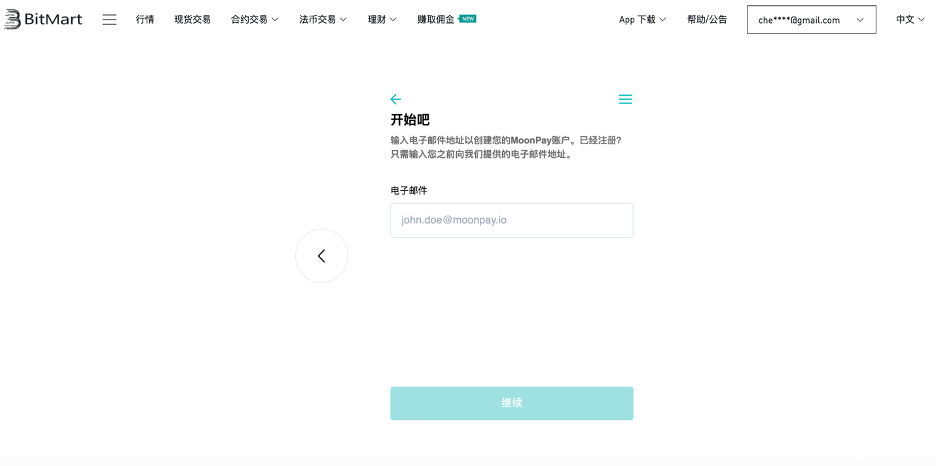
Task: Expand the 合约交易 dropdown
Action: coord(254,19)
